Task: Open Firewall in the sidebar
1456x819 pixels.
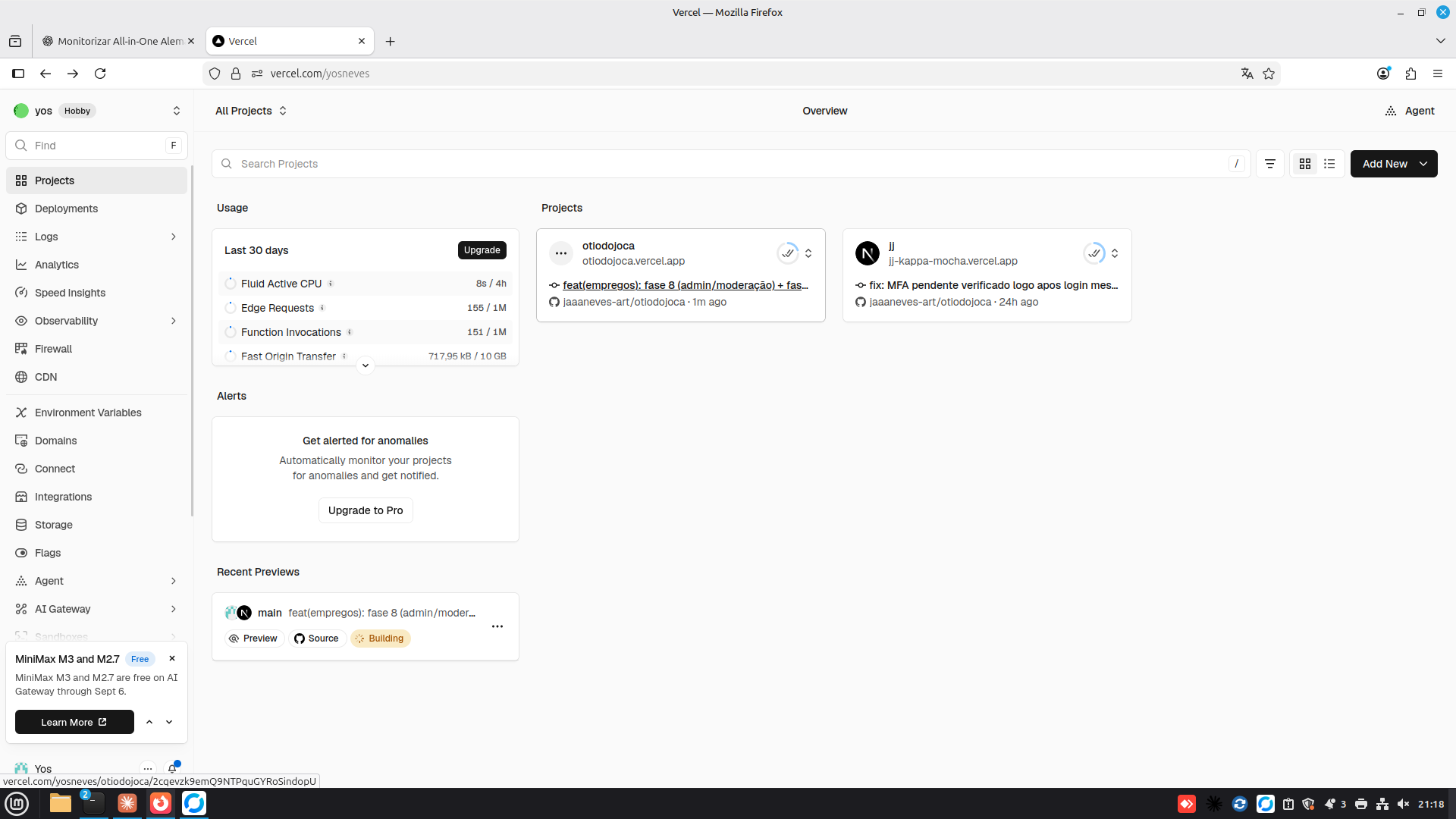Action: [97, 349]
